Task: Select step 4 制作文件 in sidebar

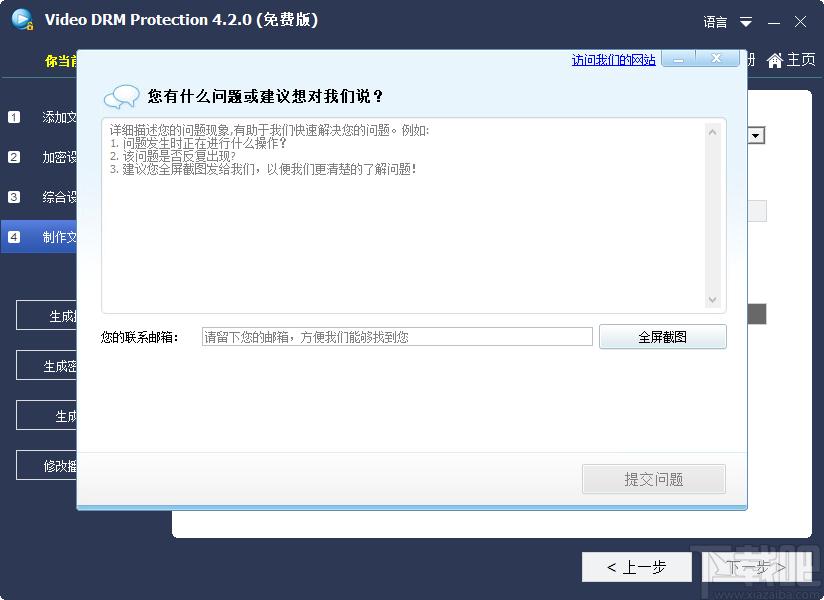Action: pos(39,236)
